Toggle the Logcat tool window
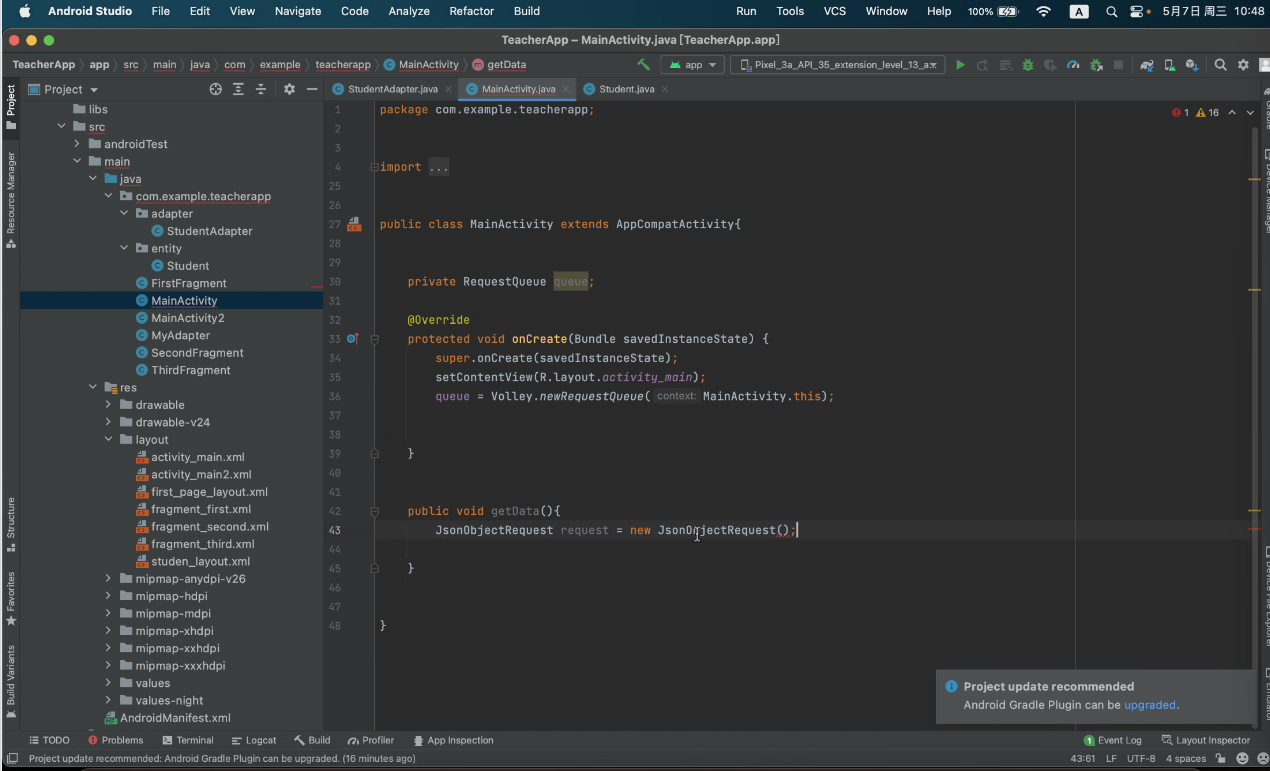1270x771 pixels. click(254, 740)
